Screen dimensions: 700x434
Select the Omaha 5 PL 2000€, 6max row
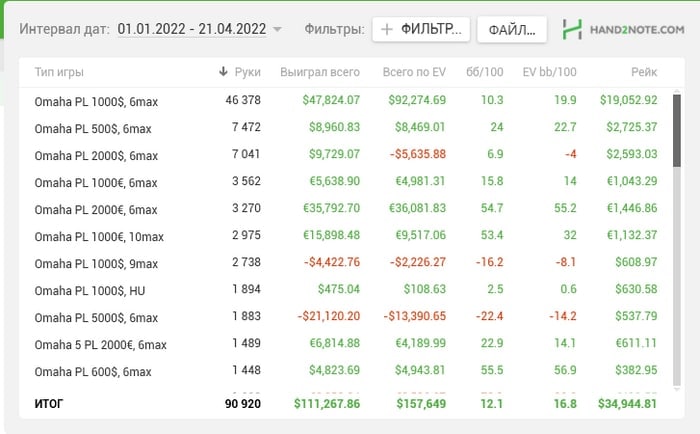tap(100, 344)
